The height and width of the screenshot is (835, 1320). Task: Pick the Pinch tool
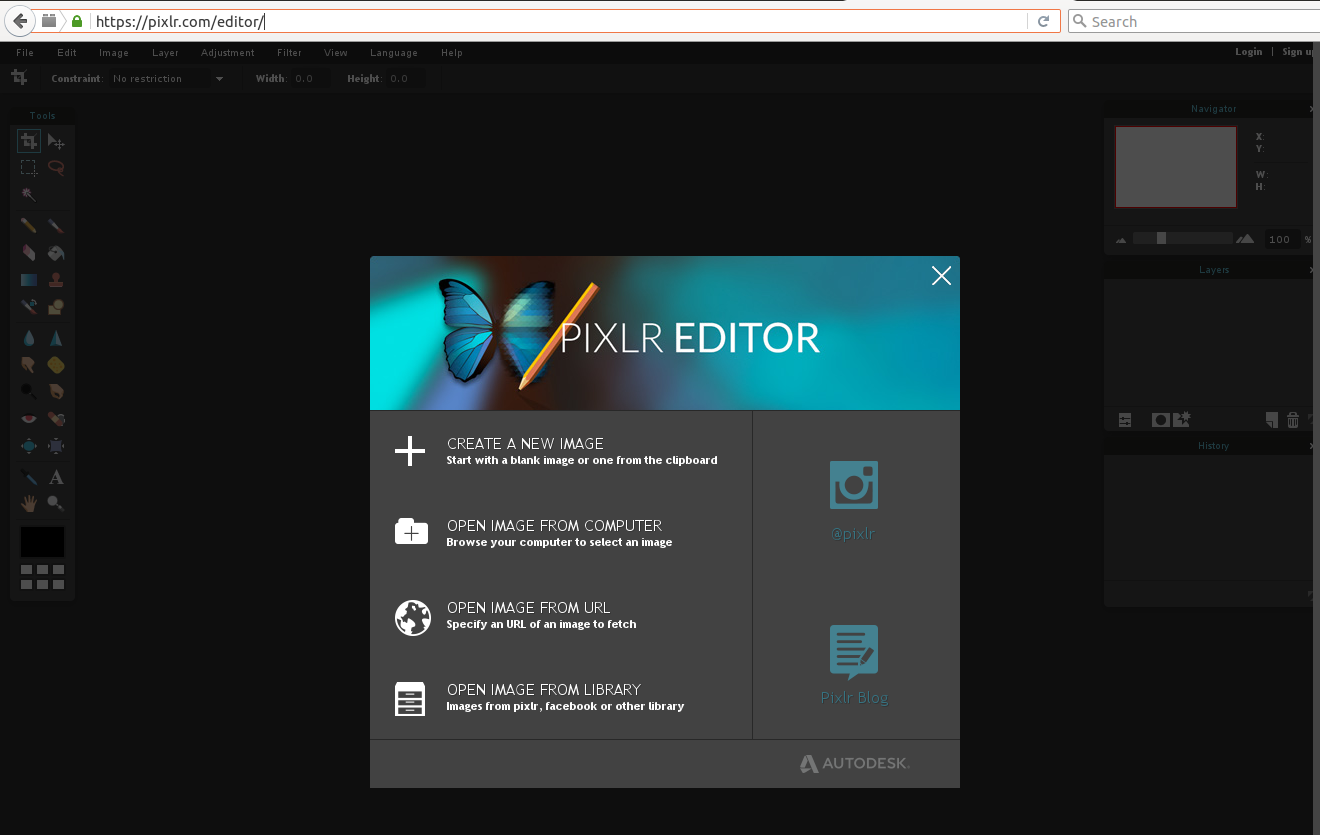[x=56, y=445]
